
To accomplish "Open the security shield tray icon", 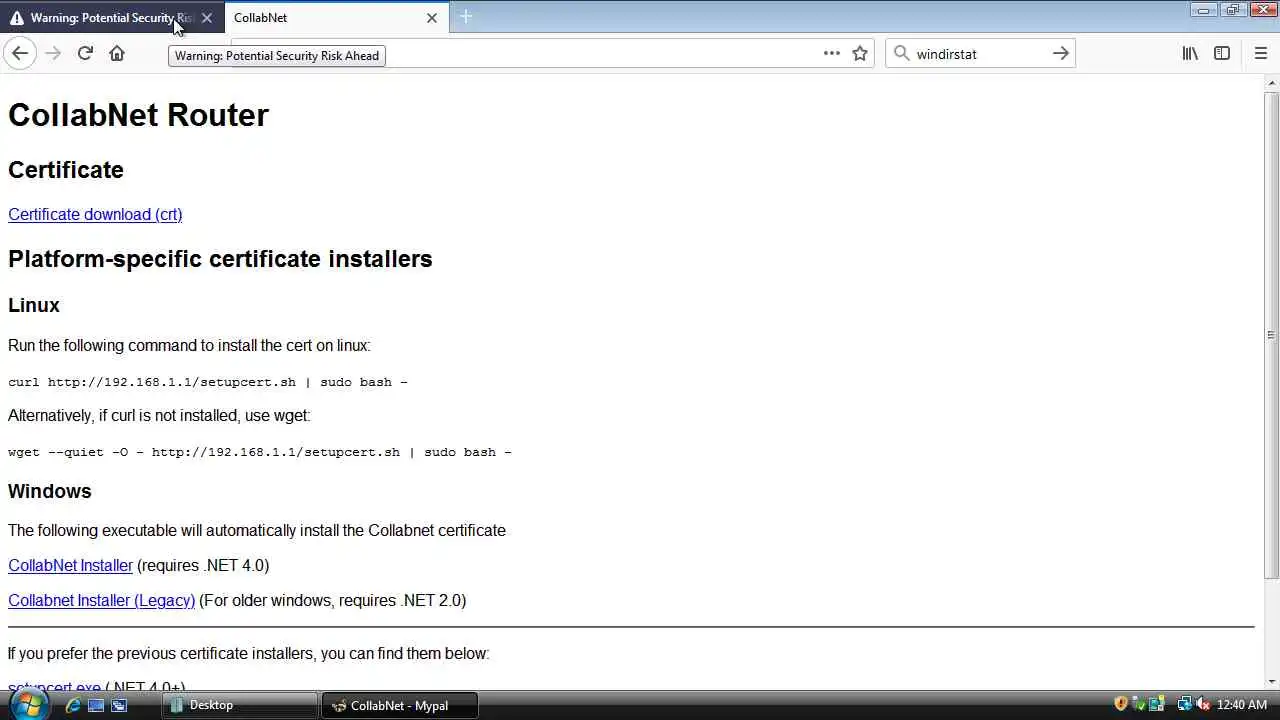I will point(1121,705).
